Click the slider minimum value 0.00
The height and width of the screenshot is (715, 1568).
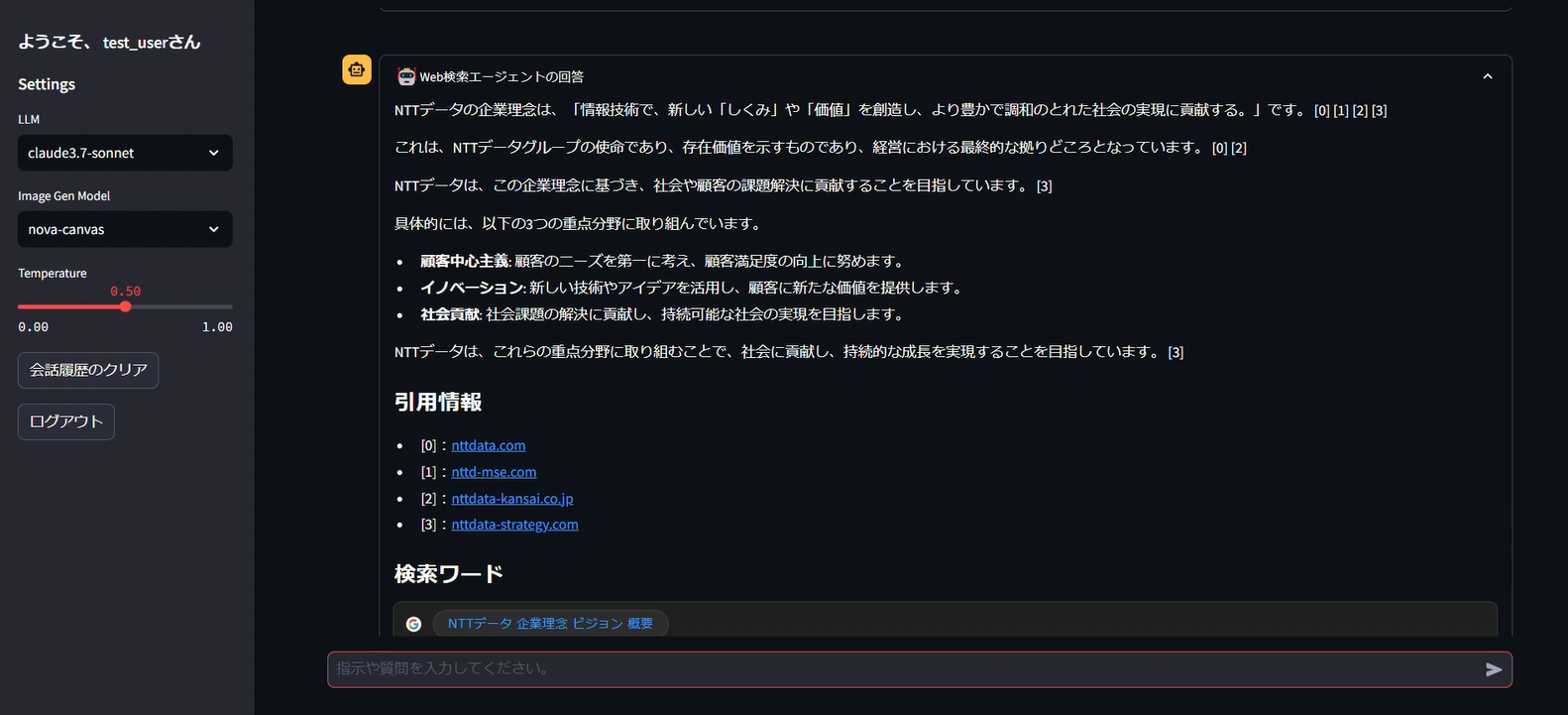(34, 327)
